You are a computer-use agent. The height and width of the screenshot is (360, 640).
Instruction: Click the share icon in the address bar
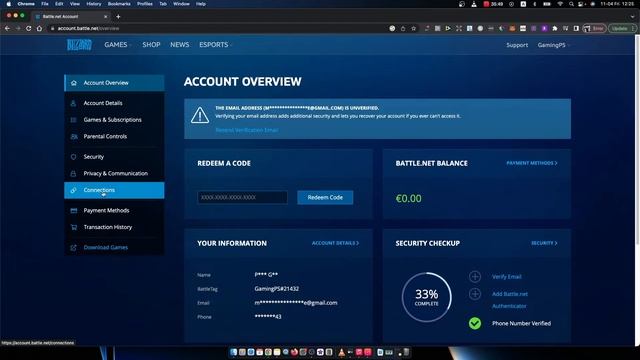click(403, 29)
